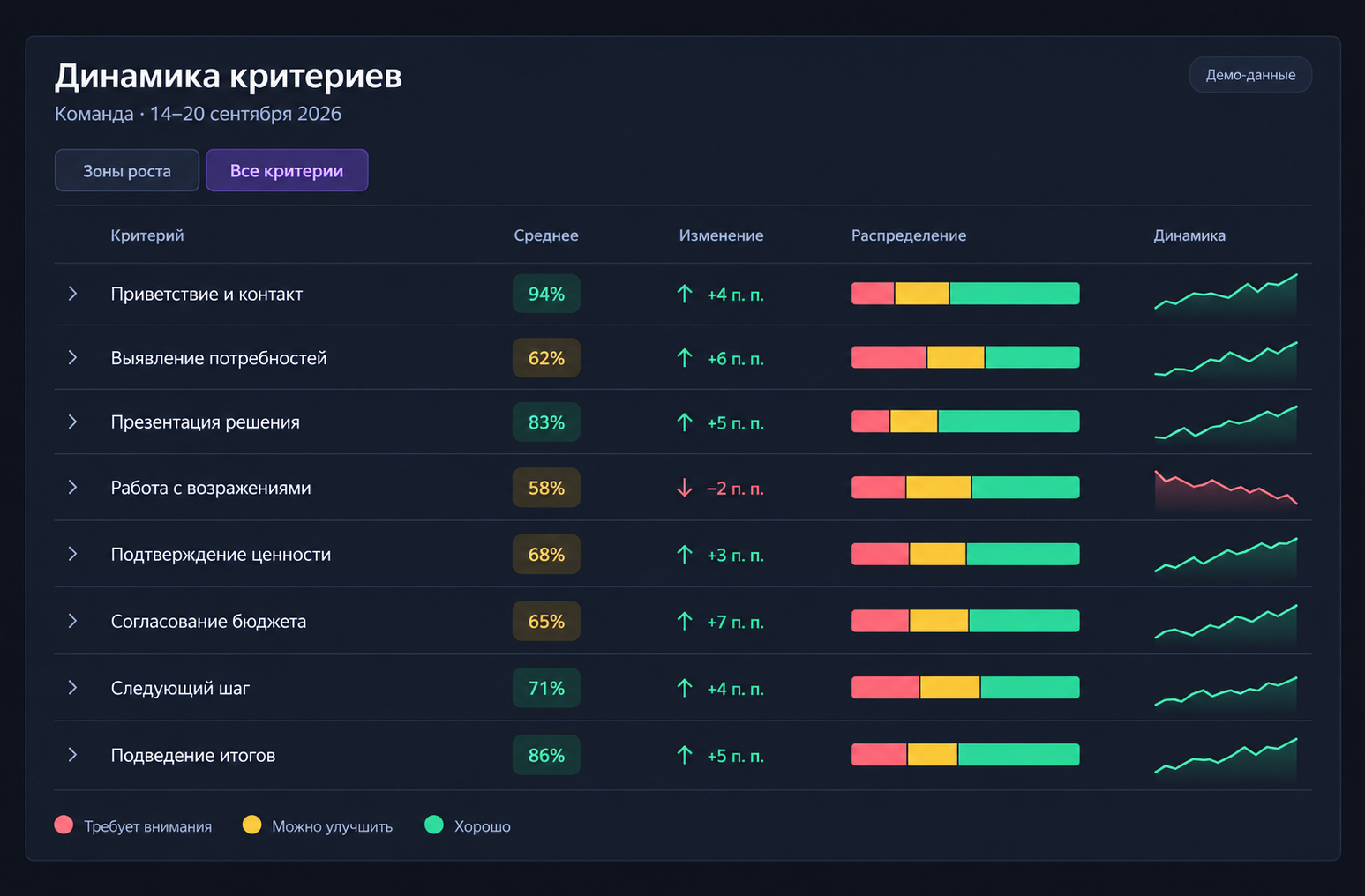1365x896 pixels.
Task: Expand the Выявление потребностей row chevron
Action: pyautogui.click(x=72, y=357)
